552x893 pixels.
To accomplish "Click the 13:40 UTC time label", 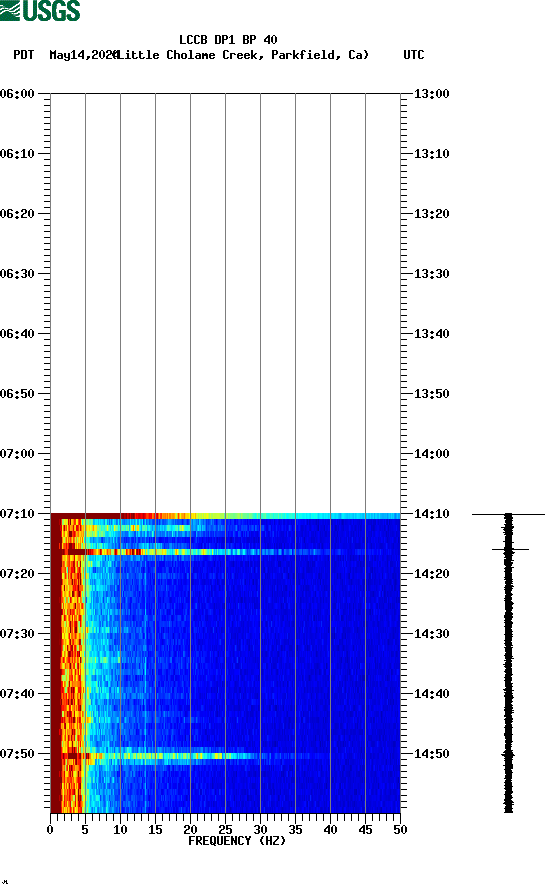I will pyautogui.click(x=431, y=334).
